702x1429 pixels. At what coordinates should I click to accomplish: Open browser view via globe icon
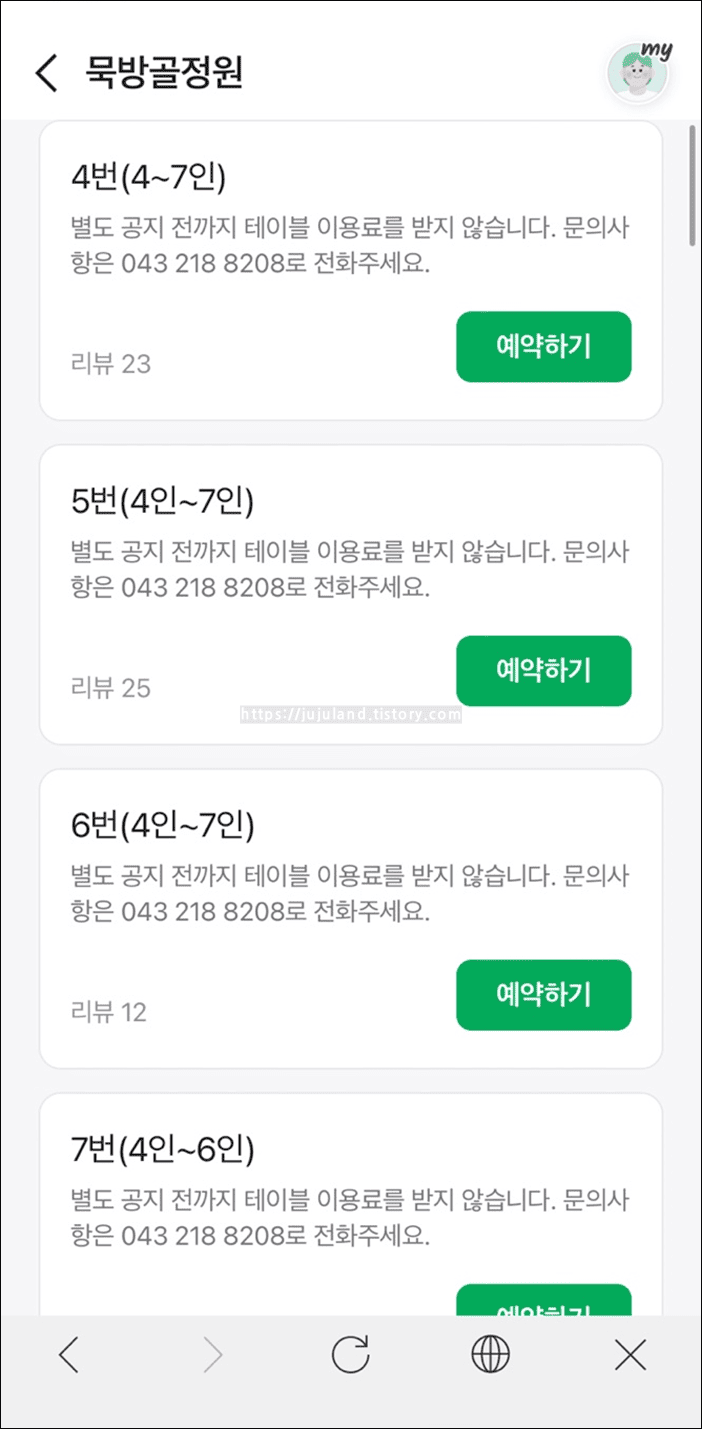[490, 1354]
